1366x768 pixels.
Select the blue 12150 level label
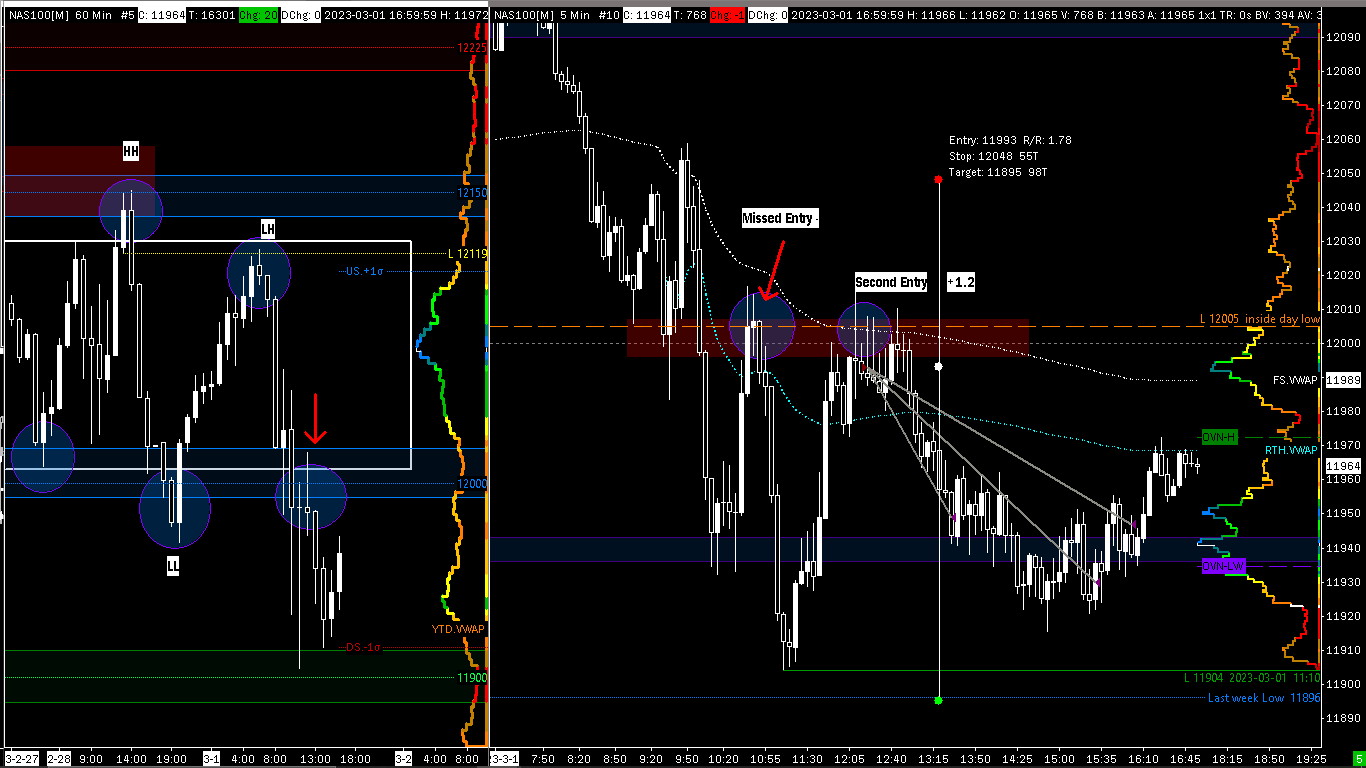click(471, 192)
